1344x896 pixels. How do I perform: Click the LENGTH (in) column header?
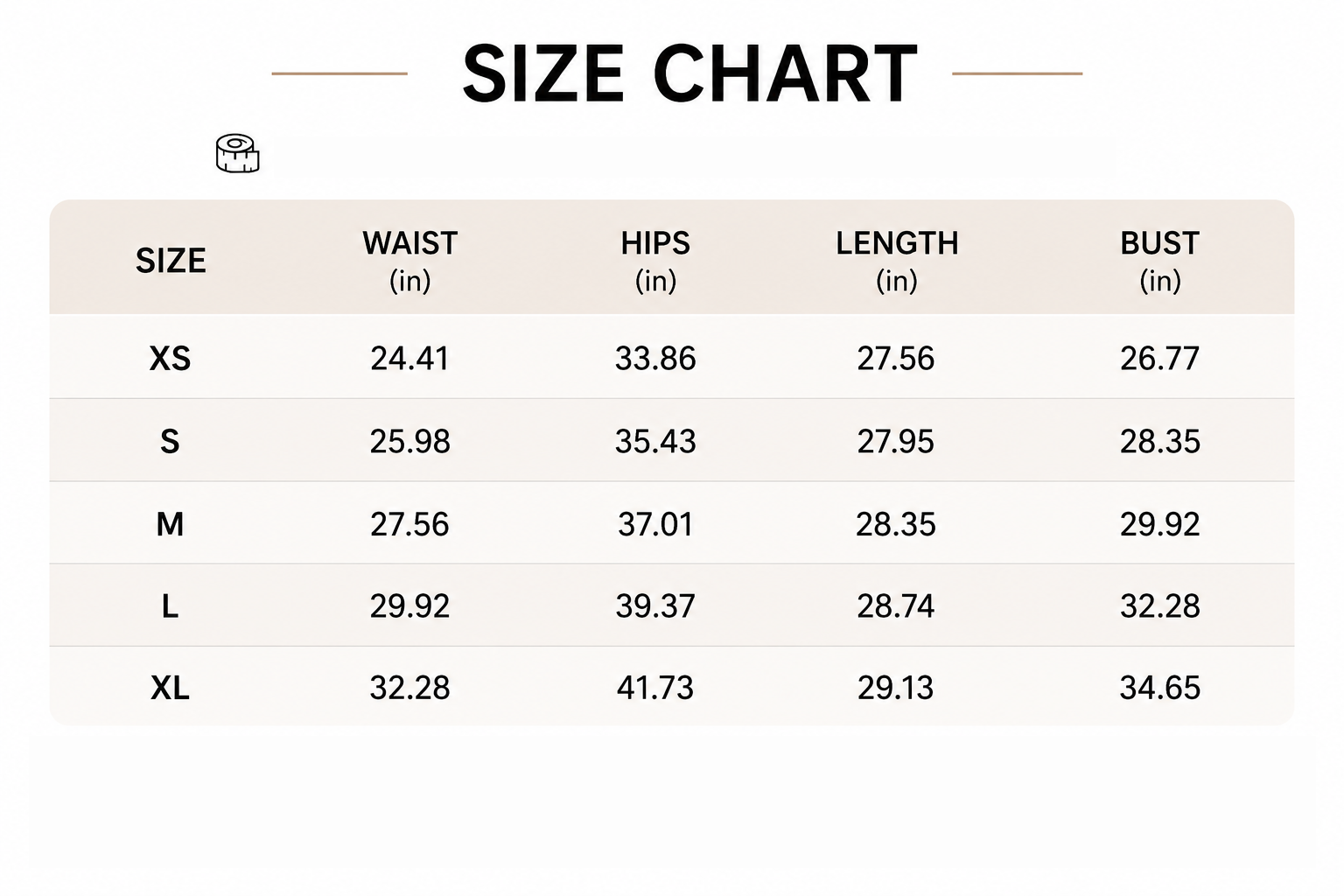coord(897,261)
